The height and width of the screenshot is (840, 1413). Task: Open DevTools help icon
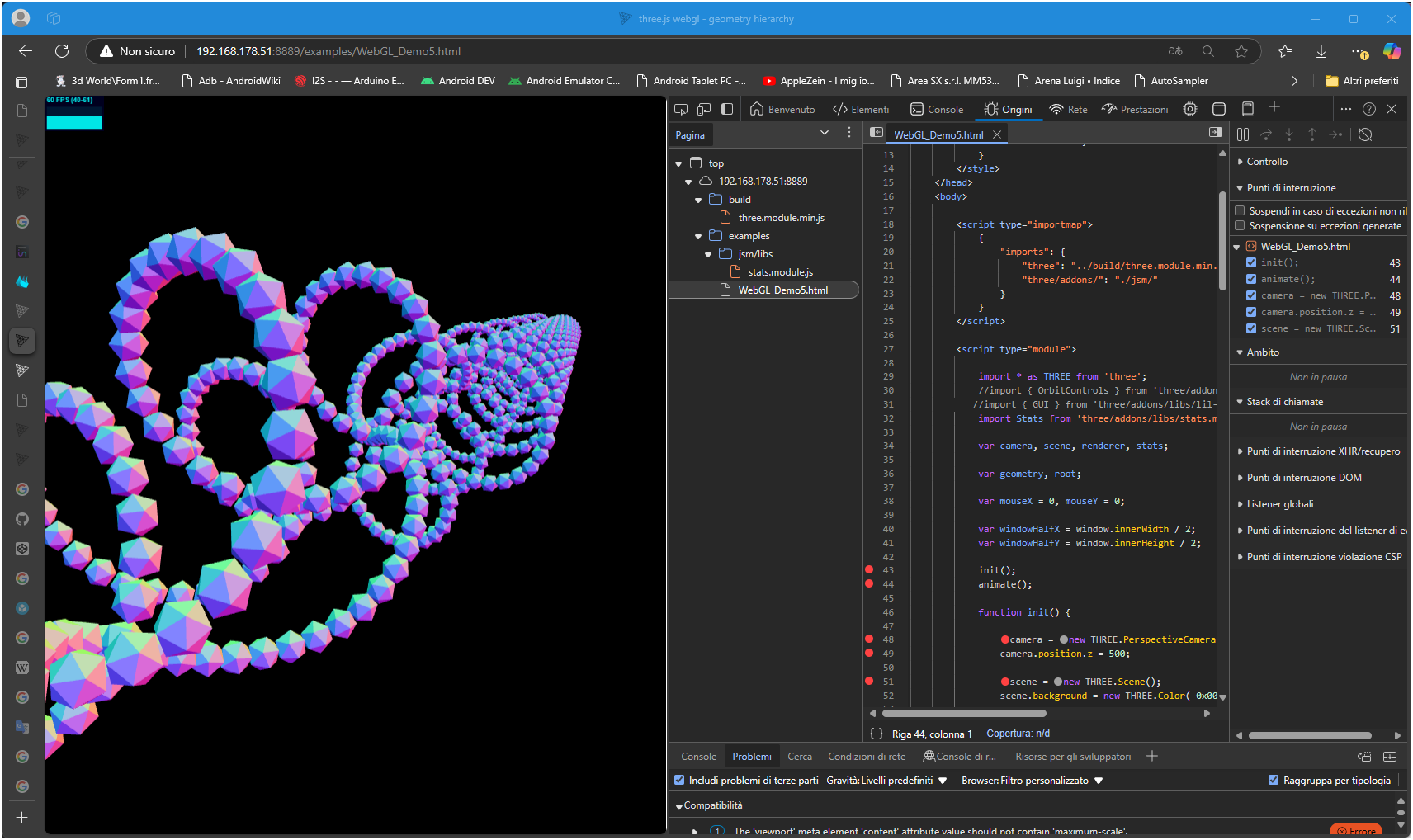(x=1369, y=109)
